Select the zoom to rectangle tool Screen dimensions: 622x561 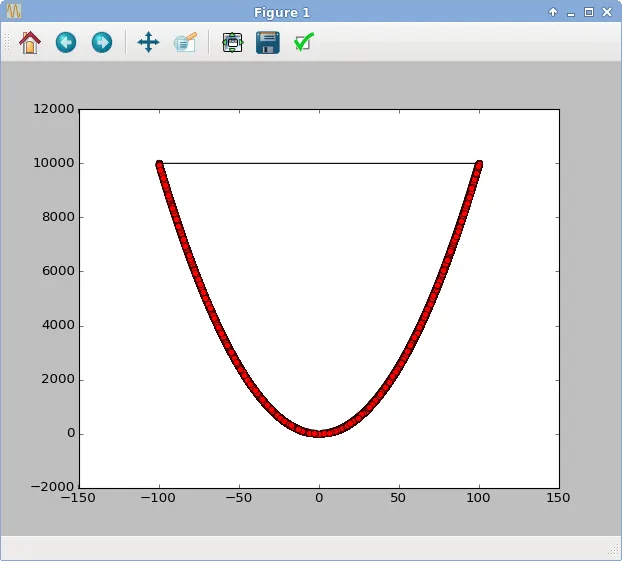click(185, 42)
